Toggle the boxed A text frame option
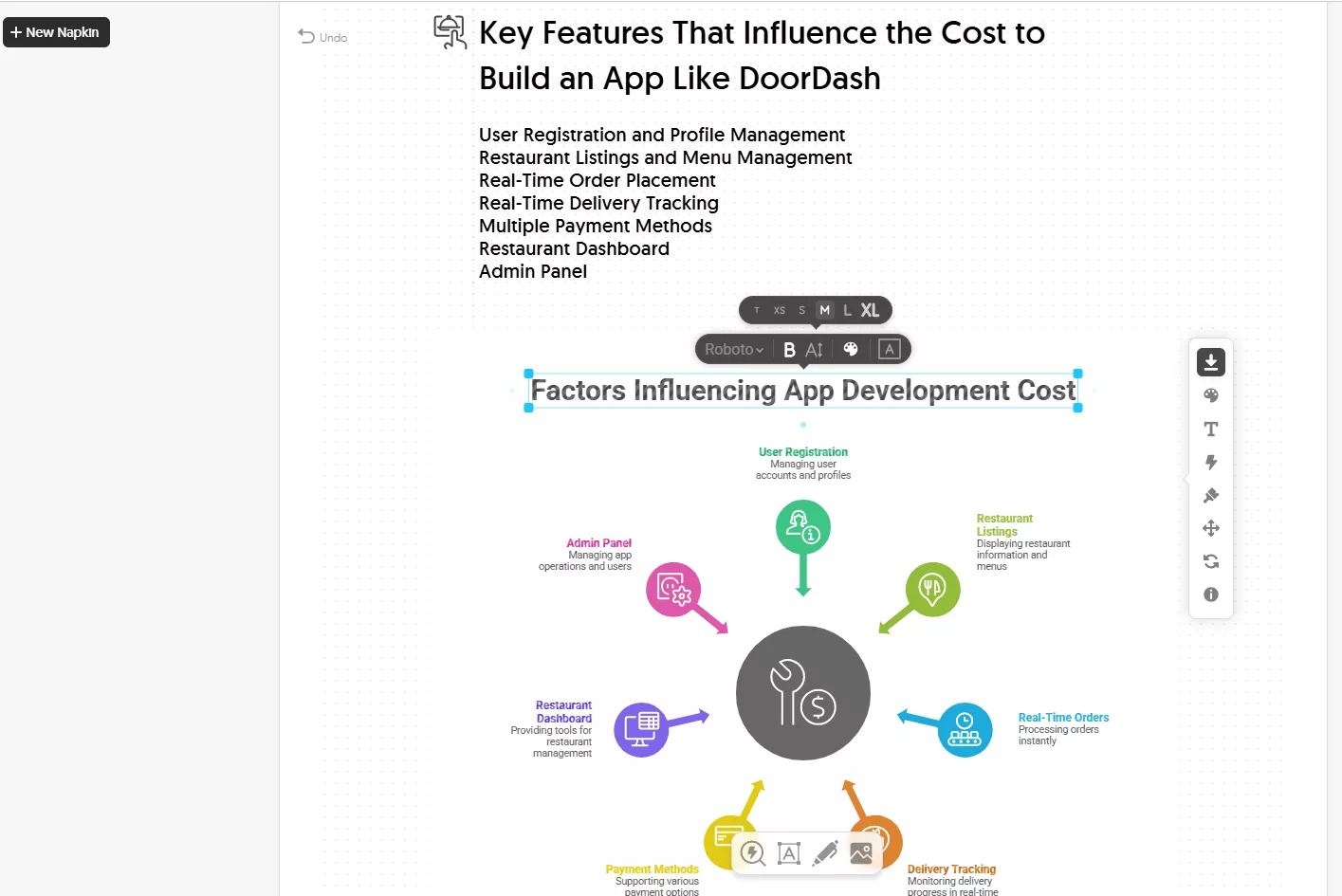Screen dimensions: 1342x896 (x=889, y=349)
